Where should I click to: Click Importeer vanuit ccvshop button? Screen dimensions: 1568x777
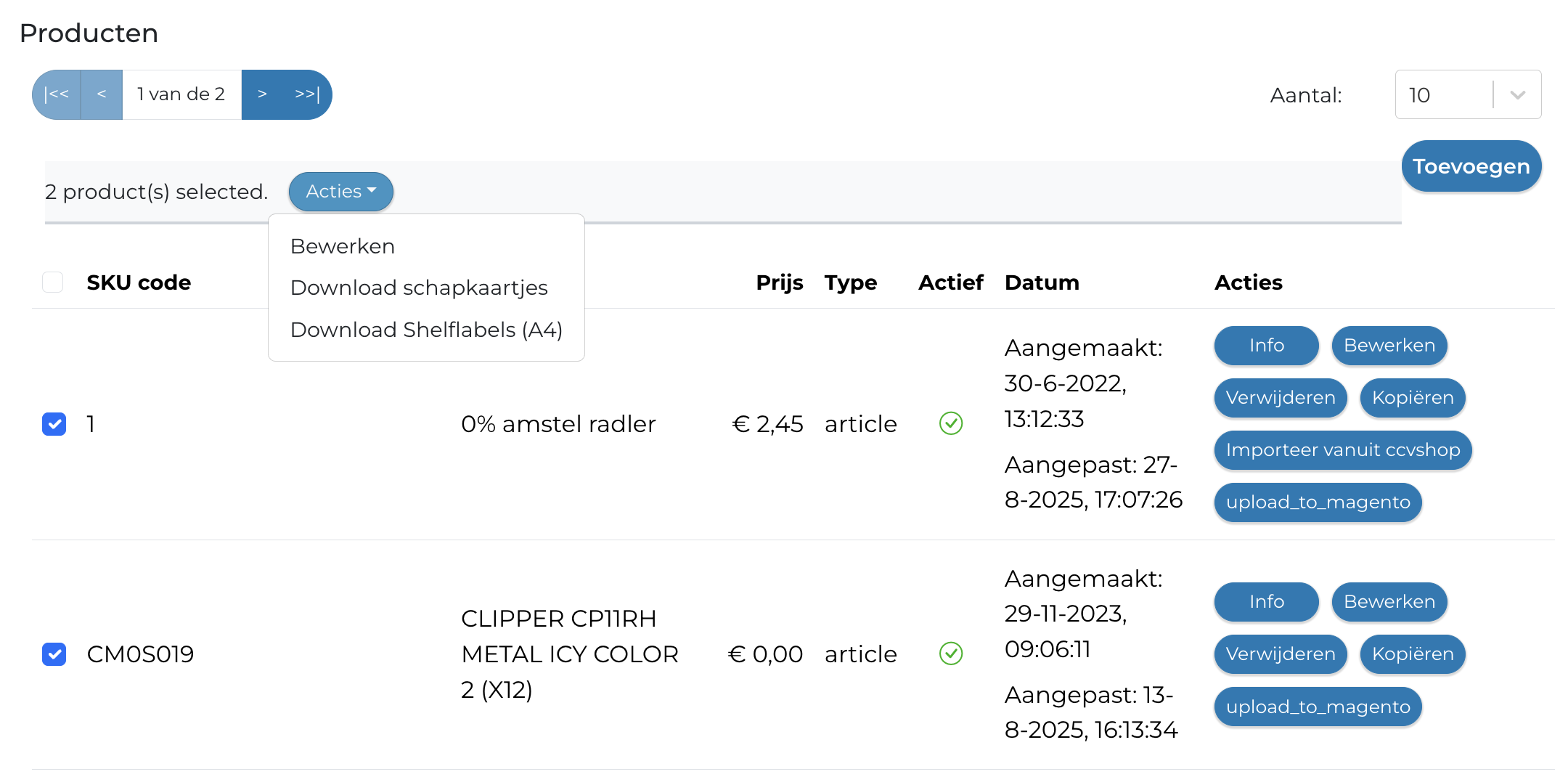tap(1342, 450)
